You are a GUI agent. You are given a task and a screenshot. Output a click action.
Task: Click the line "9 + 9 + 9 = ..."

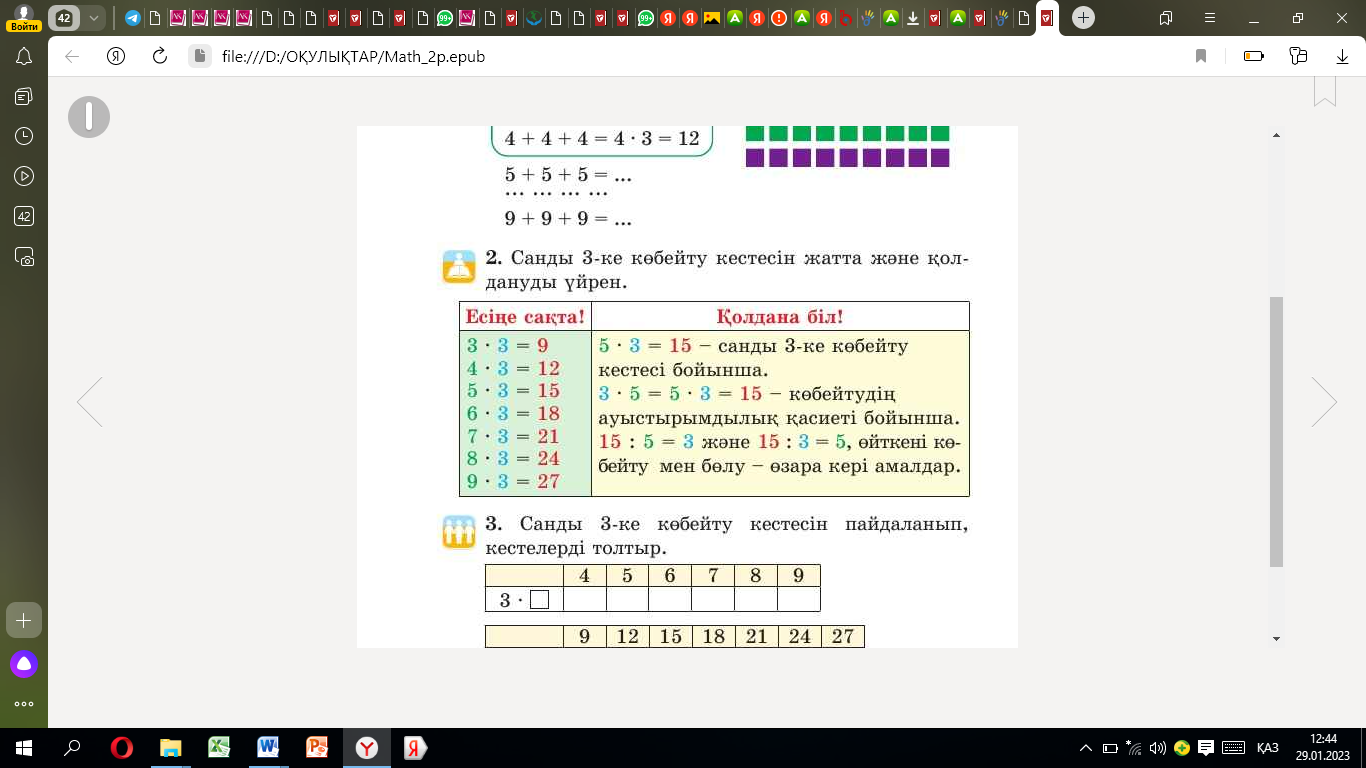567,218
